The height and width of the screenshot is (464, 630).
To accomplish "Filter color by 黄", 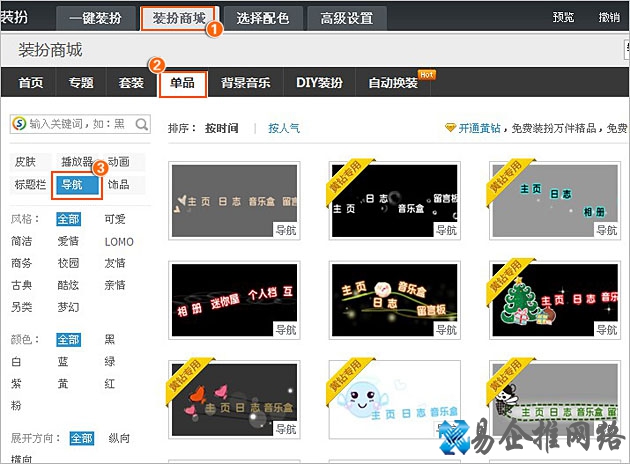I will click(63, 384).
